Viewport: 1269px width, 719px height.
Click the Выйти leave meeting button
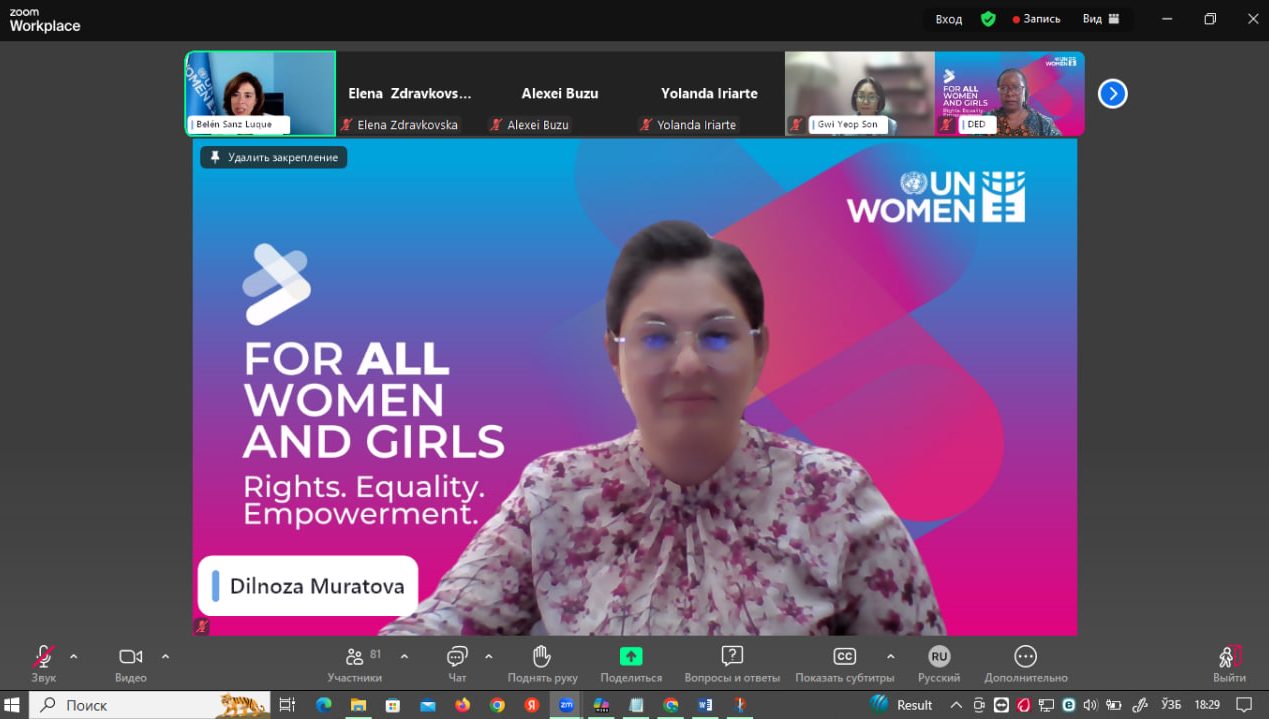(x=1230, y=662)
